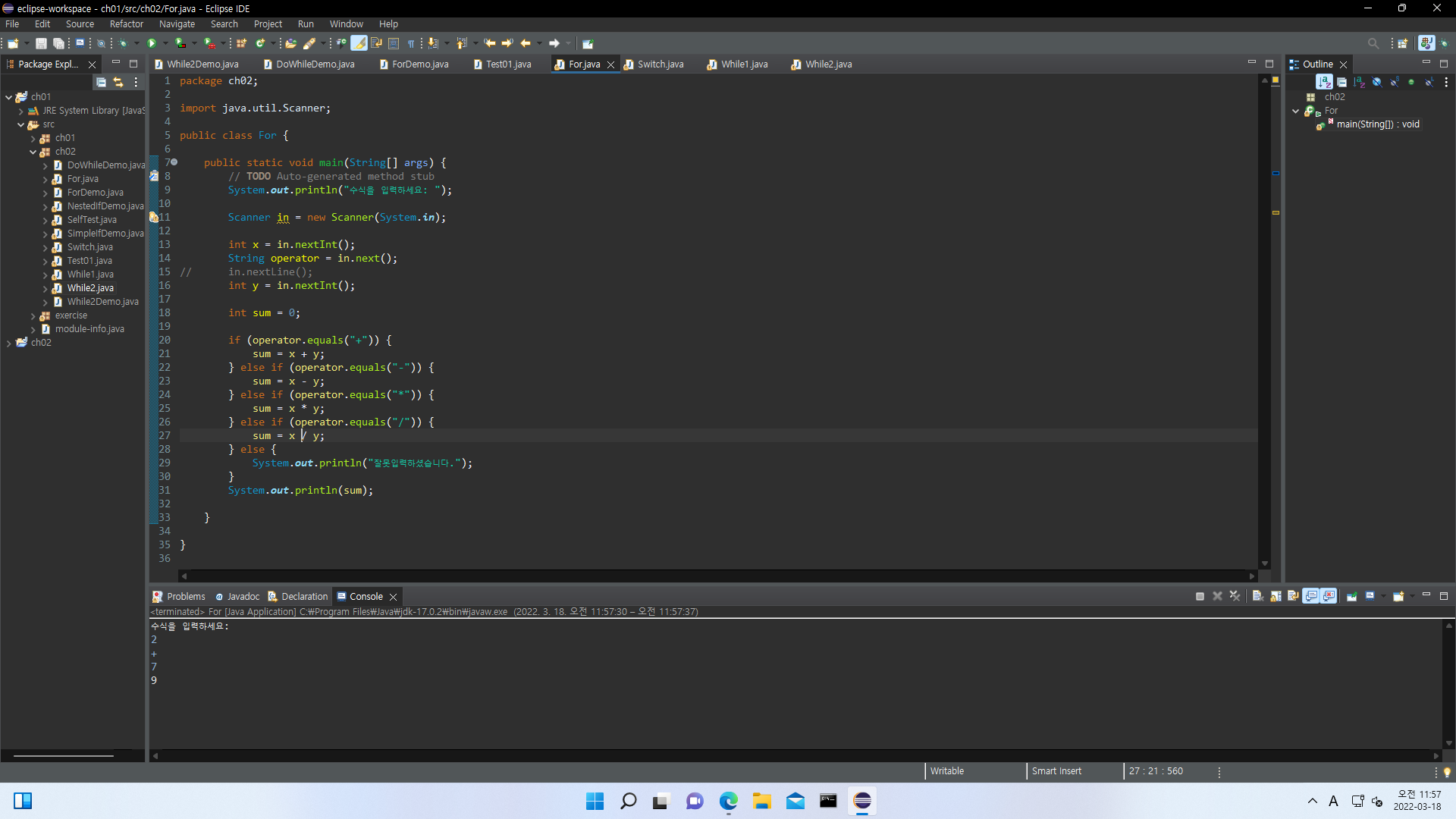This screenshot has width=1456, height=819.
Task: Click the Run button to execute program
Action: pyautogui.click(x=150, y=43)
